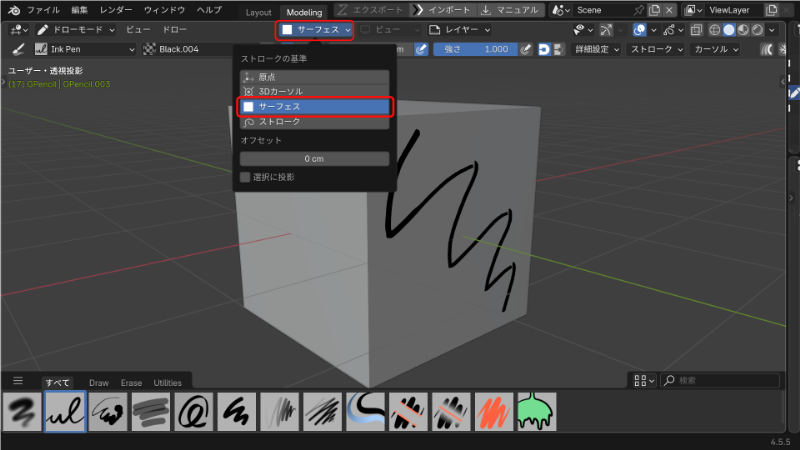Select 3Dカーソル stroke placement option
The image size is (800, 450).
coord(314,91)
